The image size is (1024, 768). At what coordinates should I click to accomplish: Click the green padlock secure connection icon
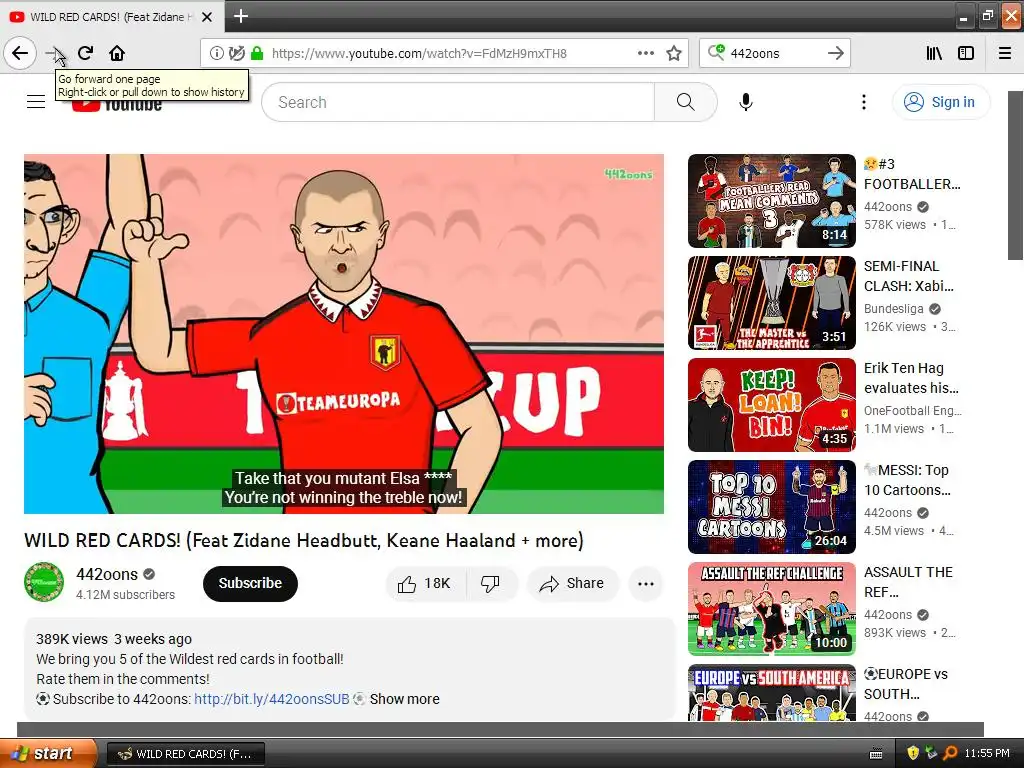257,53
